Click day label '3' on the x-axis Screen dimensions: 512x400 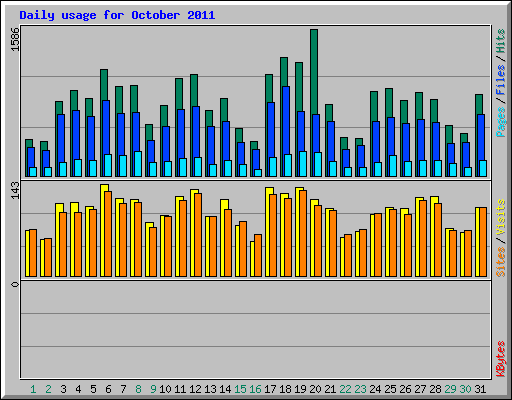coord(63,389)
